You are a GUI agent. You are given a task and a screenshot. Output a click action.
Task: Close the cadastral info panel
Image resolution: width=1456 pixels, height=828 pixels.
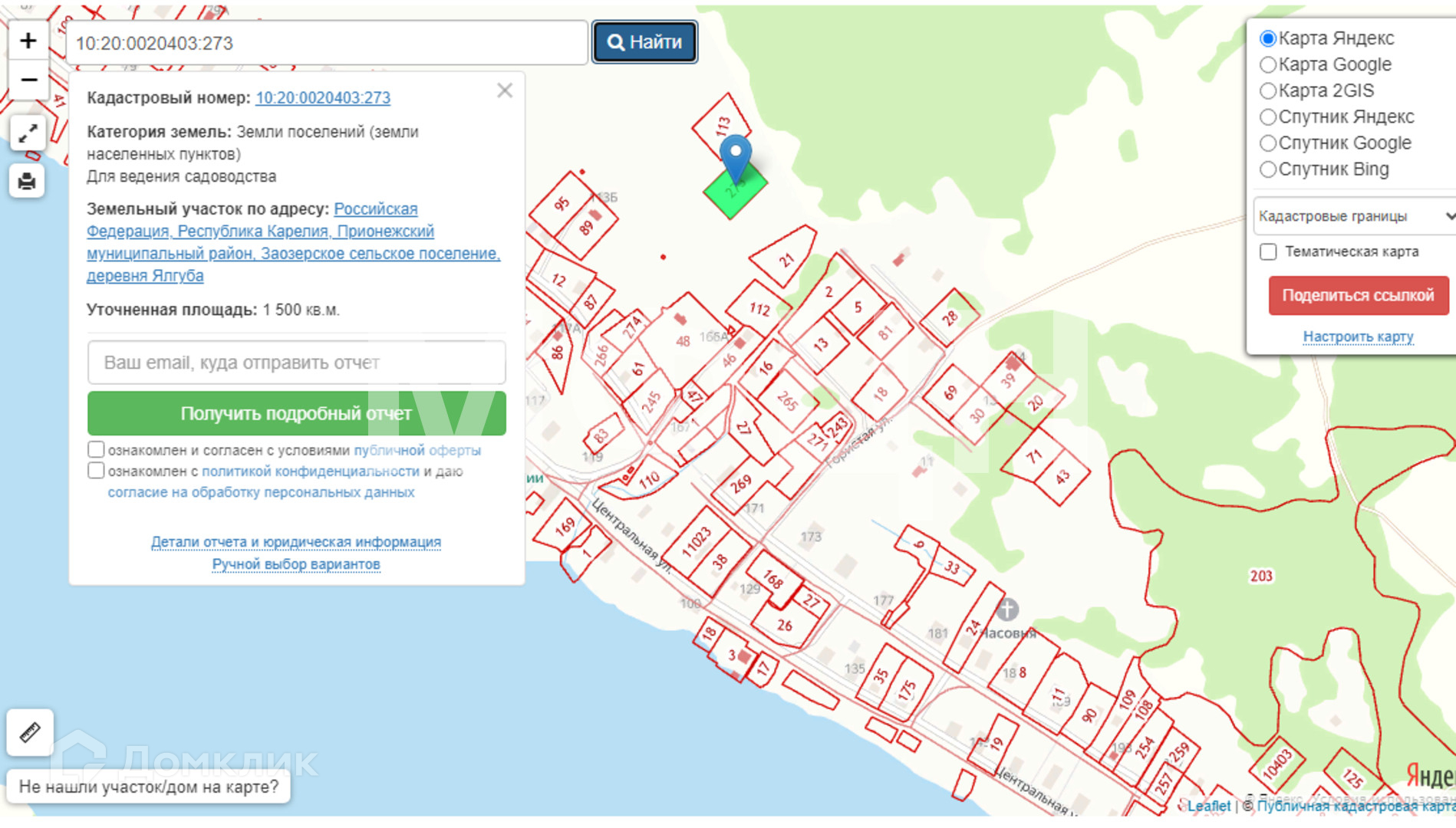(504, 90)
